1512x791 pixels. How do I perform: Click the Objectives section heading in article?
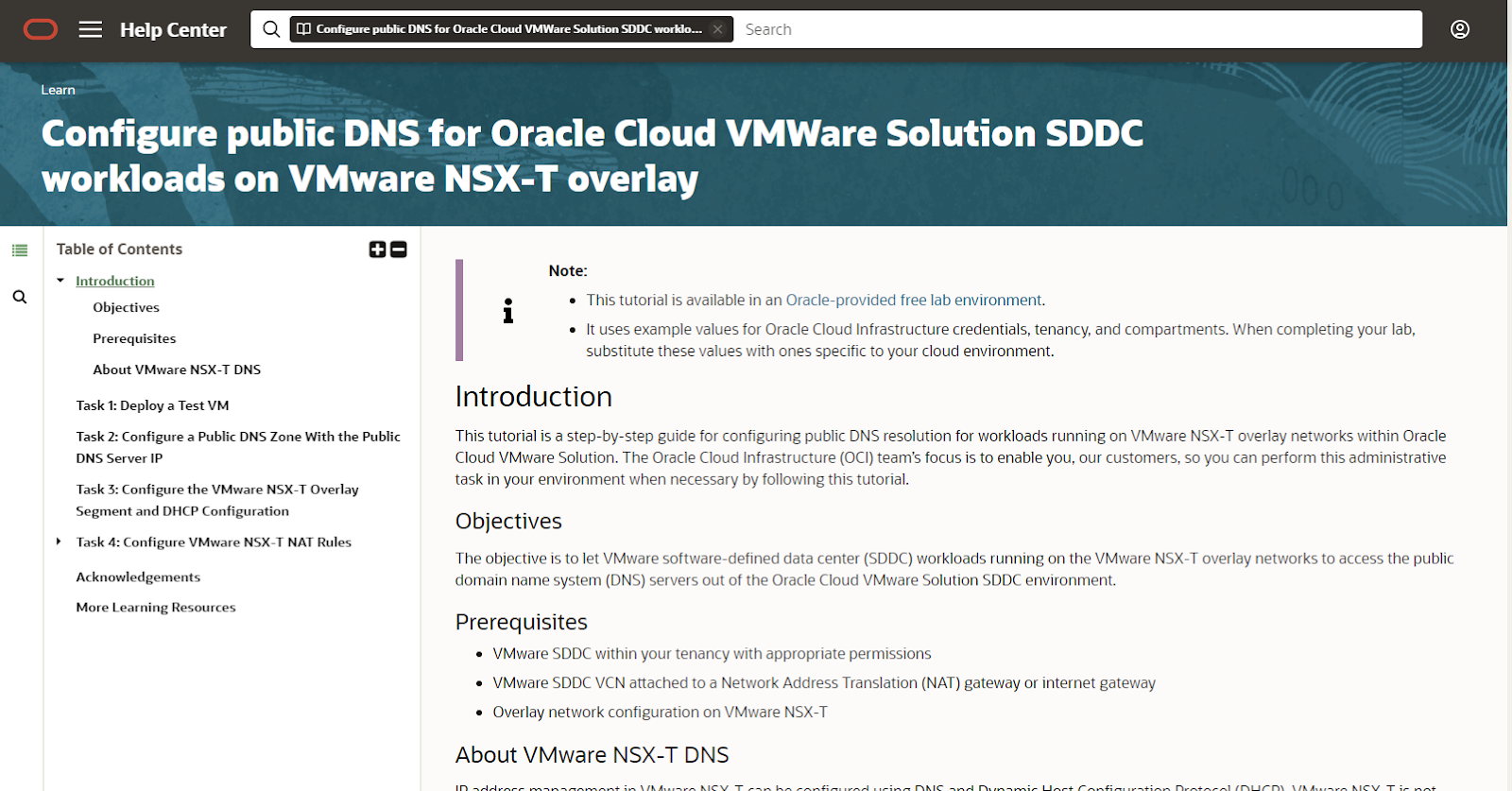point(508,521)
